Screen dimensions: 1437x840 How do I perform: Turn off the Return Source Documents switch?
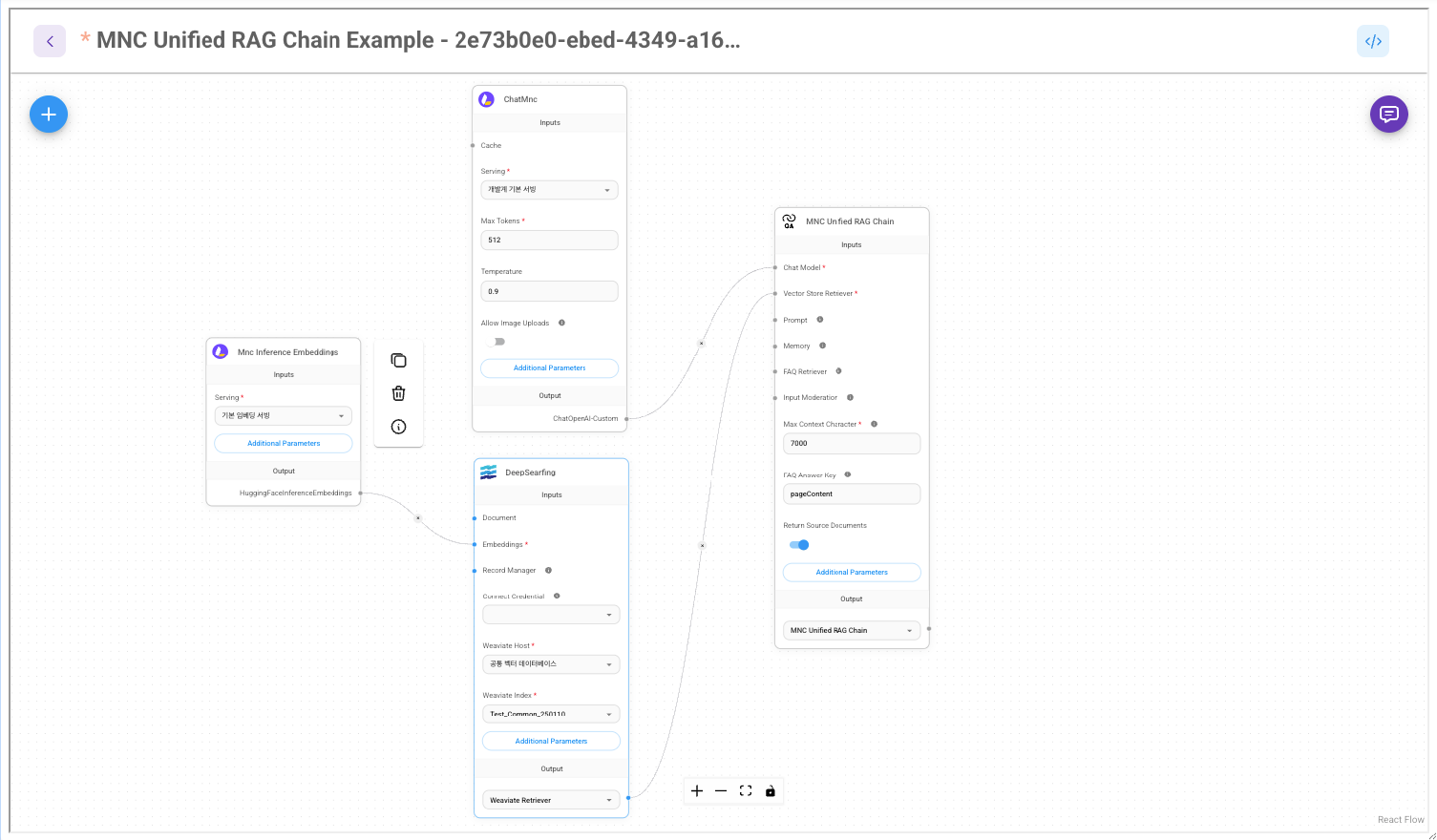point(799,545)
